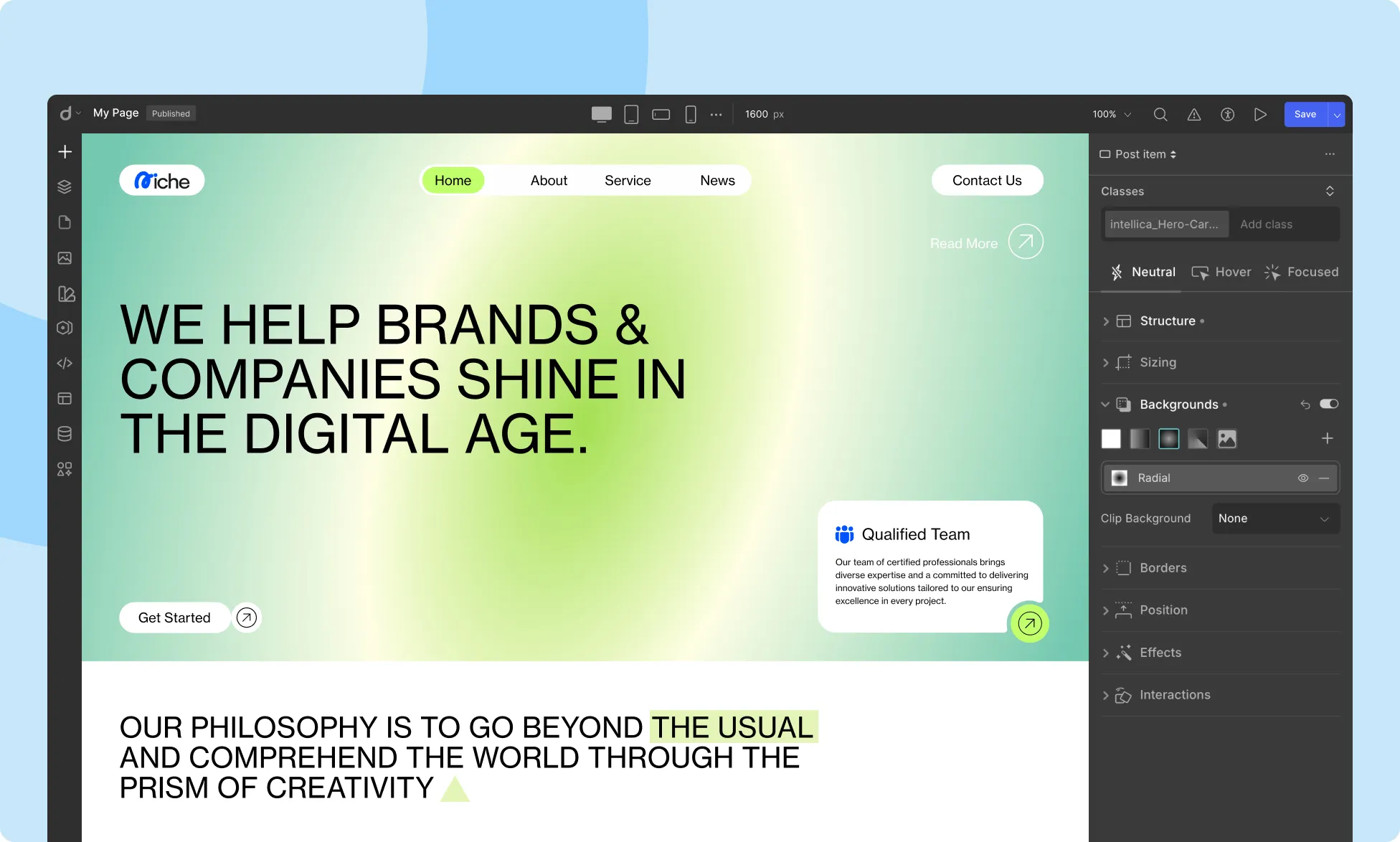Open the Media images icon in sidebar
This screenshot has height=842, width=1400.
pos(65,258)
